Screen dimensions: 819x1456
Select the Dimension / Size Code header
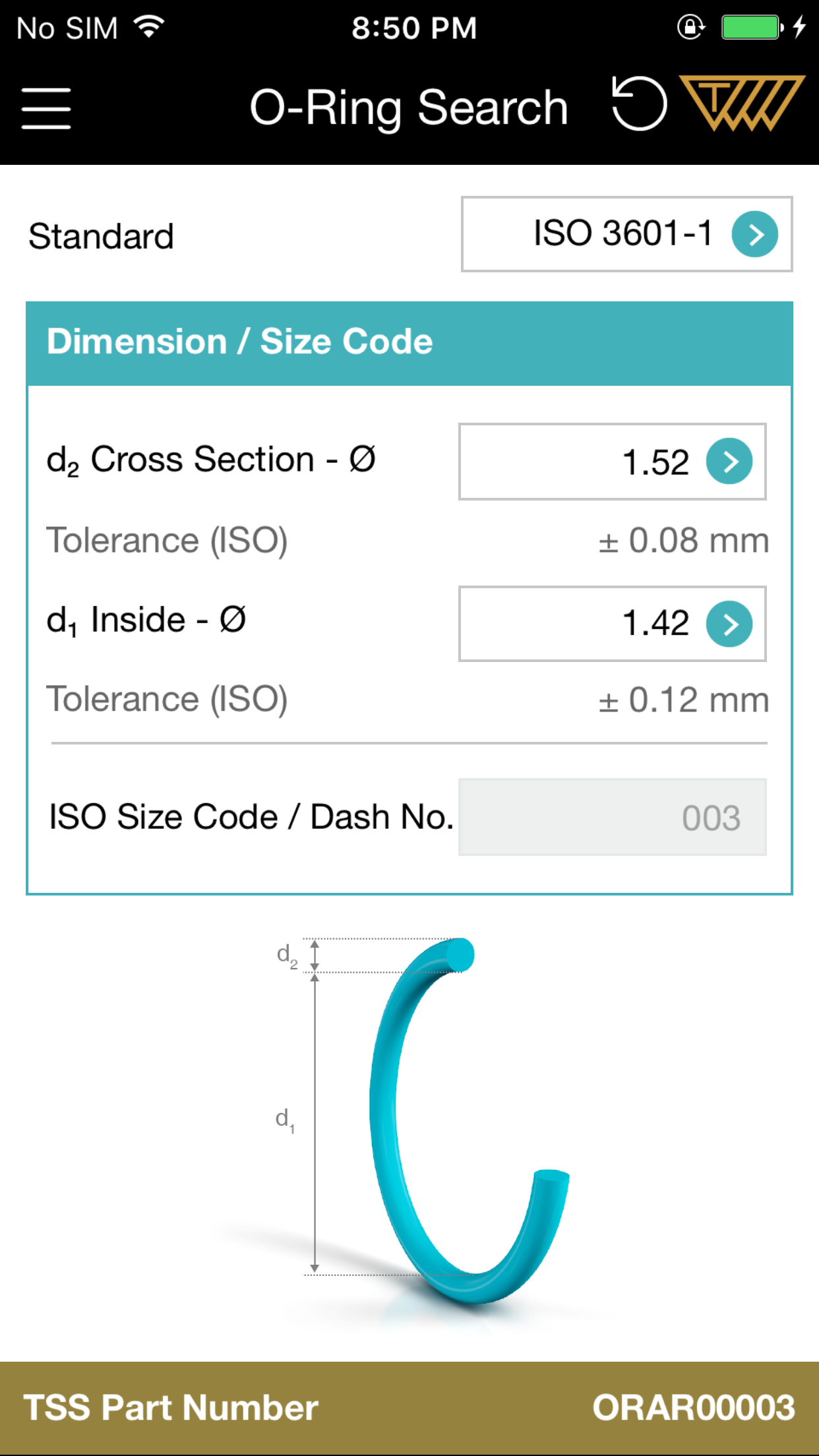(x=239, y=341)
